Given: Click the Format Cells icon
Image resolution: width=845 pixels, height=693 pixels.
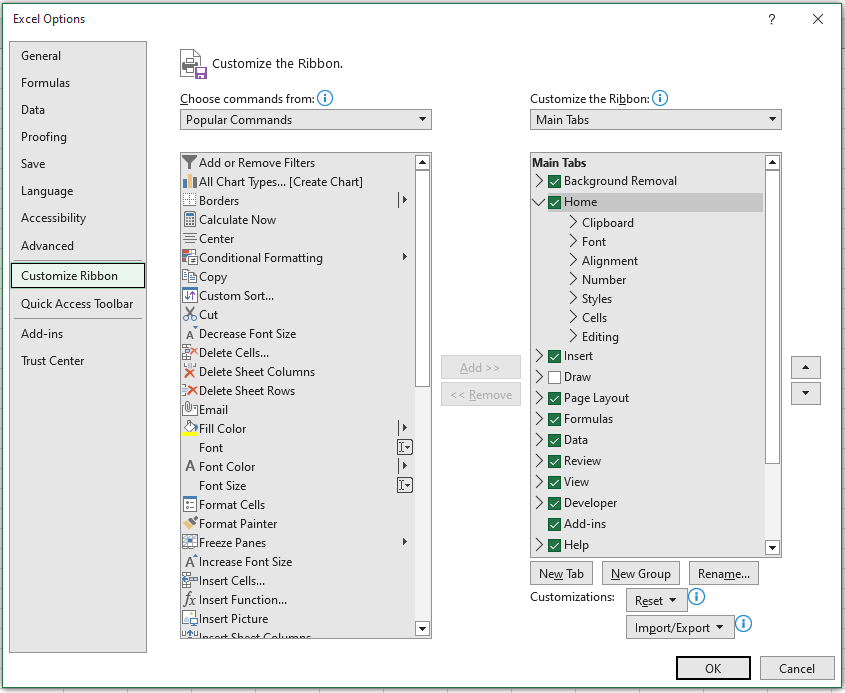Looking at the screenshot, I should pos(190,504).
